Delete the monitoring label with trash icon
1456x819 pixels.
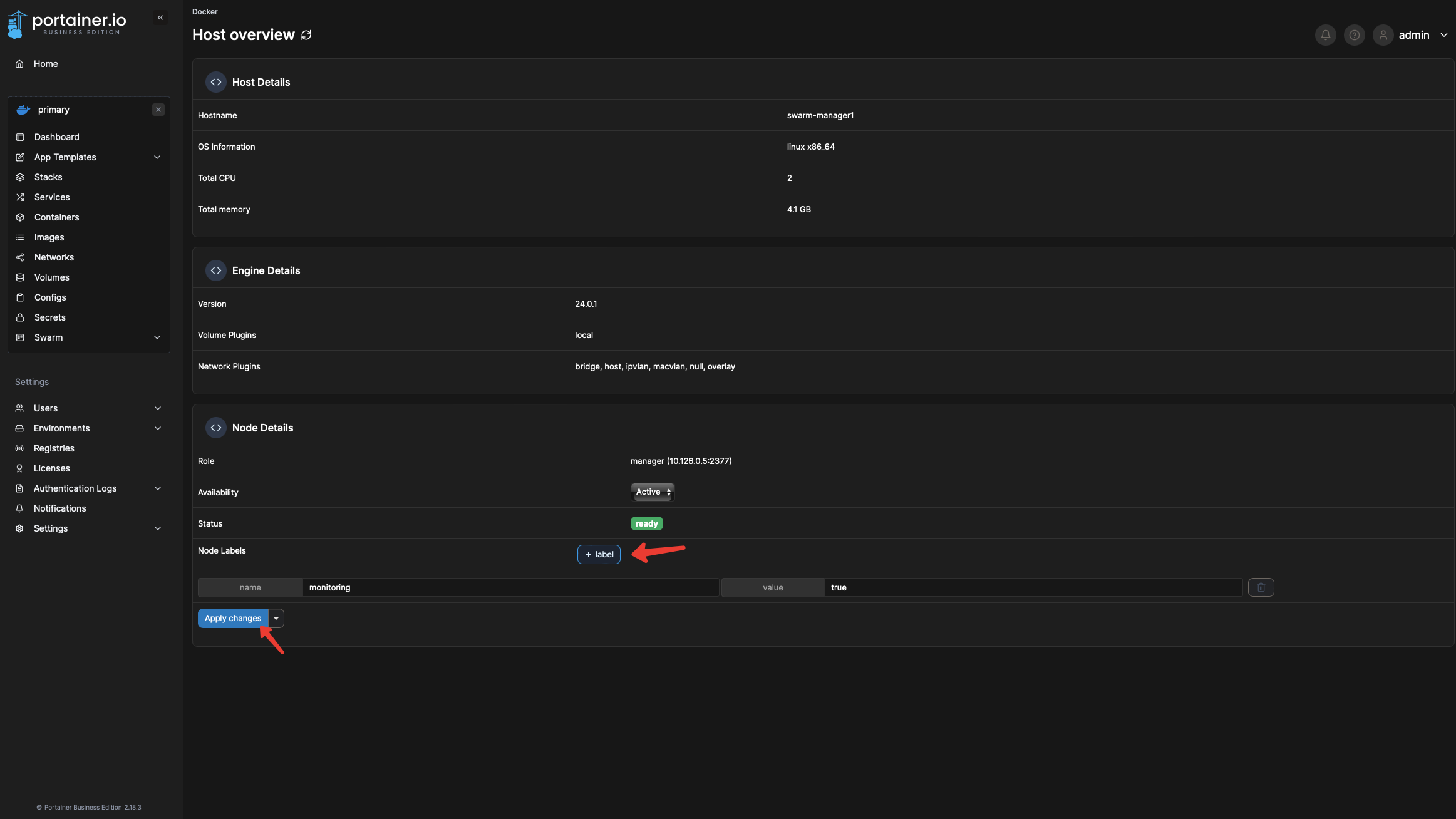[1261, 587]
